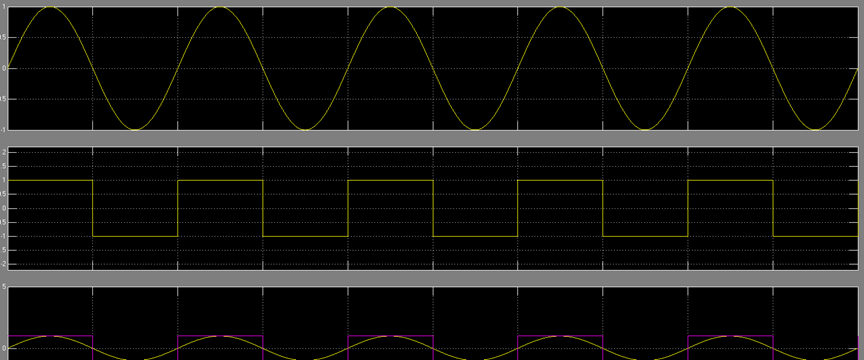Select the middle square wave plot area
The width and height of the screenshot is (864, 360).
433,208
